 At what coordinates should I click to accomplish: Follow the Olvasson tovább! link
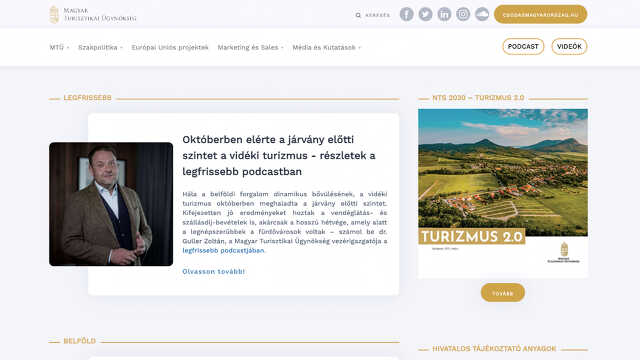point(213,271)
